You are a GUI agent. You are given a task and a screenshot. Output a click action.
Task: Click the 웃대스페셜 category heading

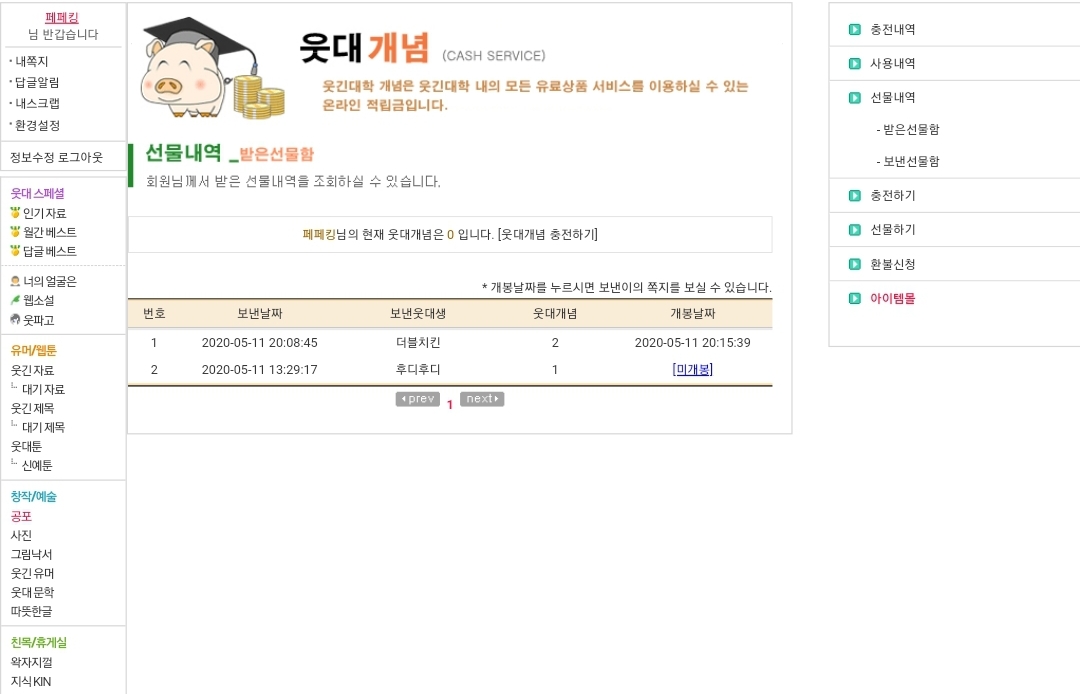(37, 194)
